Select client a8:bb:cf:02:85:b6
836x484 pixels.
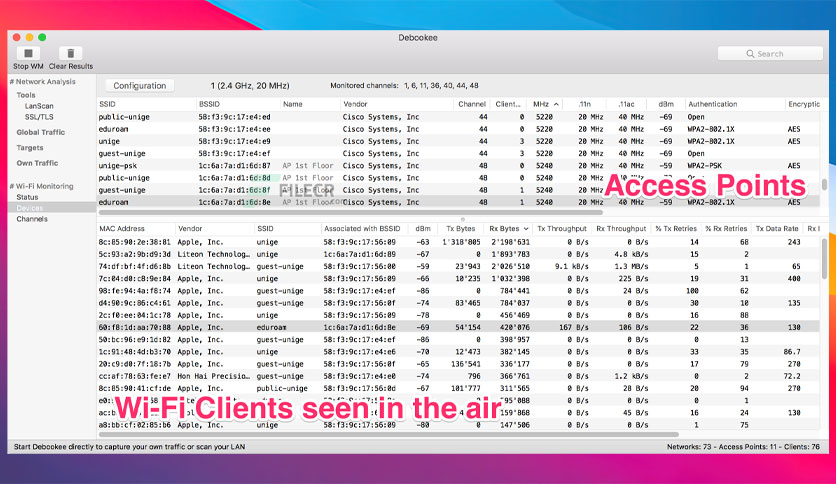pos(459,425)
